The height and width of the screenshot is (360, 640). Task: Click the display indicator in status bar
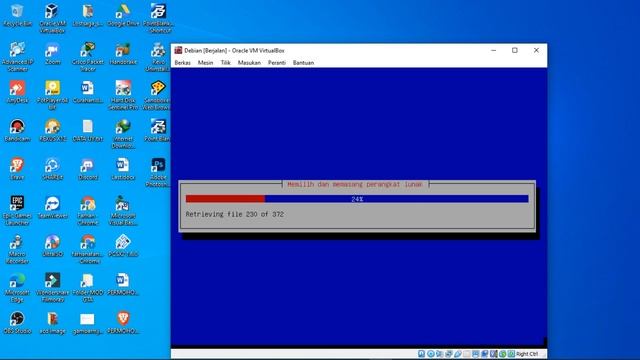pos(476,354)
